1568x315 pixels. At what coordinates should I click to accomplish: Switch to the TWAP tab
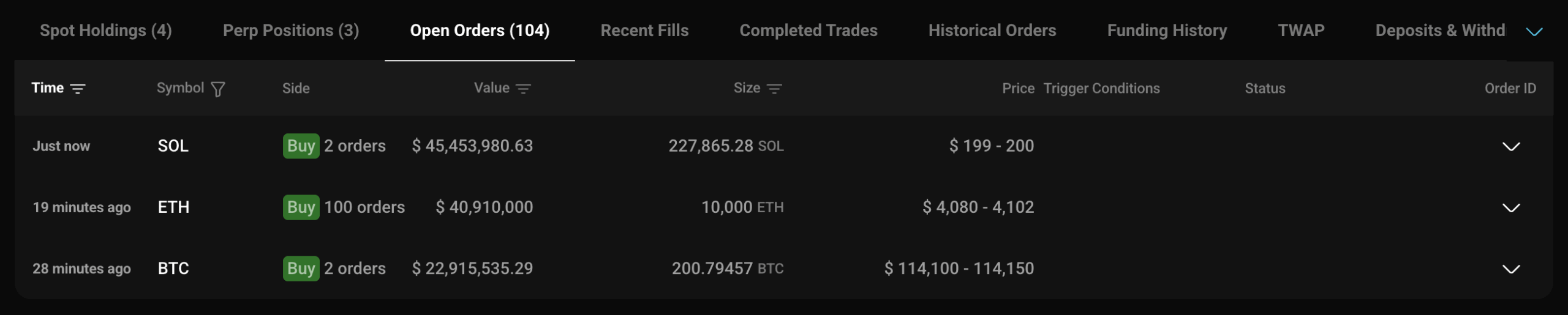(x=1301, y=31)
